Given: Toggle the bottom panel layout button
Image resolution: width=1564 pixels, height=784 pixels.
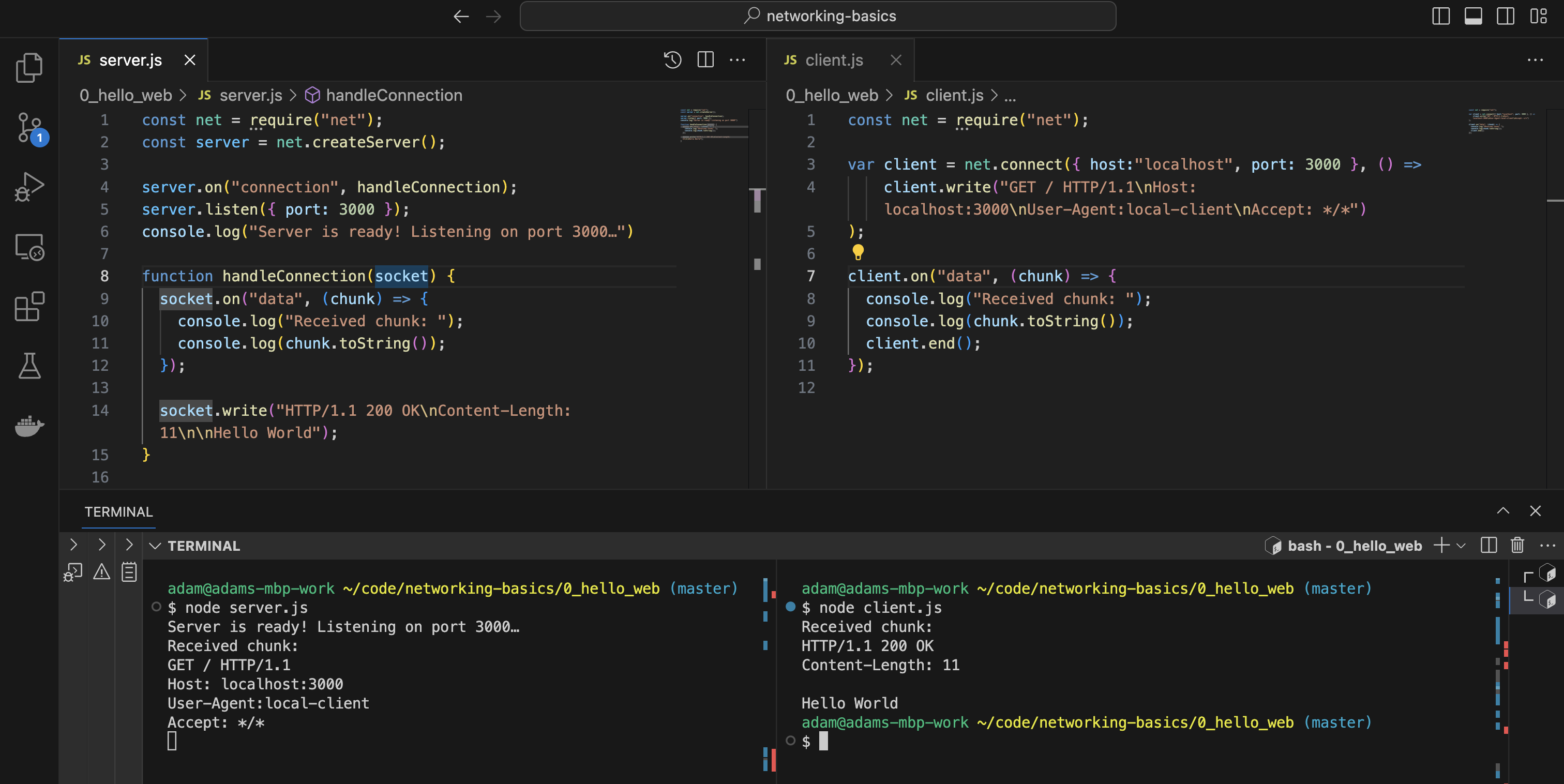Looking at the screenshot, I should coord(1473,16).
